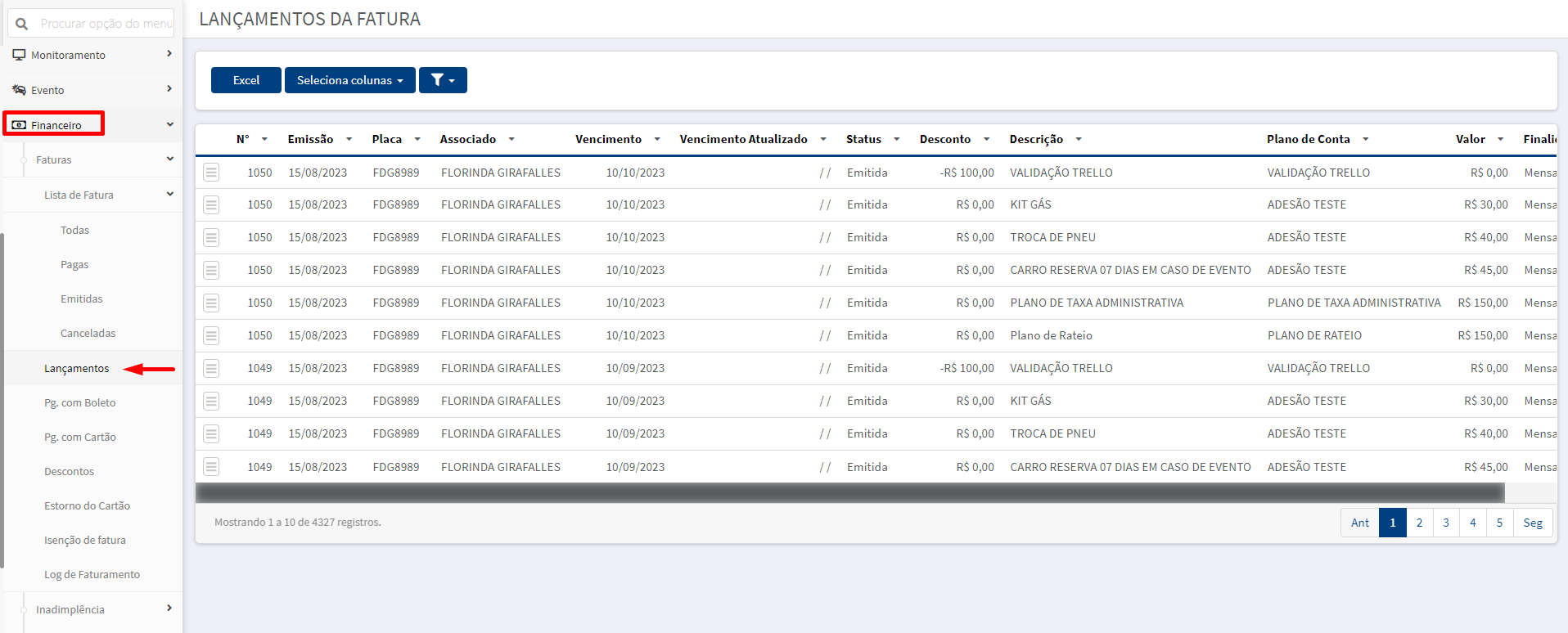Open the Emissão column dropdown arrow
The width and height of the screenshot is (1568, 633).
(349, 139)
